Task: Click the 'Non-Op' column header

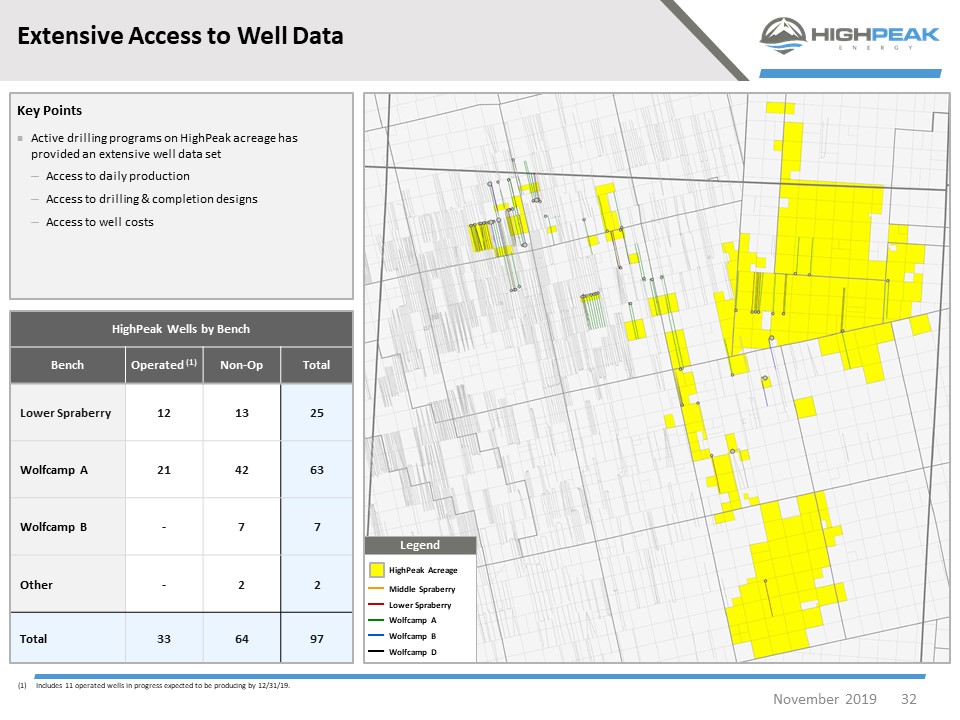Action: click(x=242, y=365)
